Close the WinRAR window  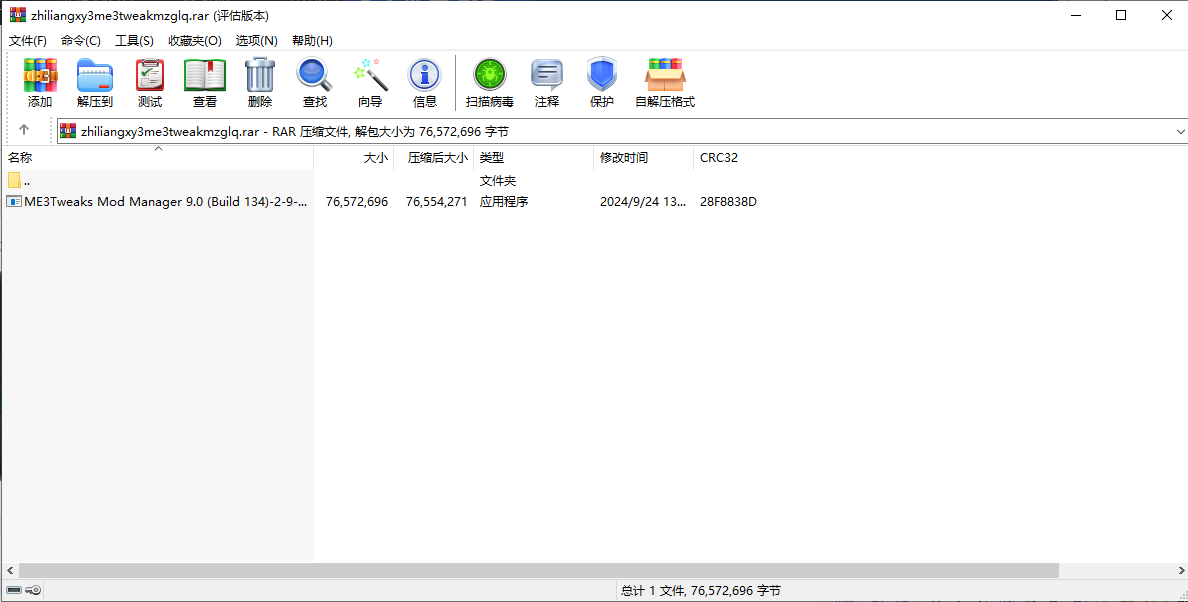click(x=1167, y=15)
